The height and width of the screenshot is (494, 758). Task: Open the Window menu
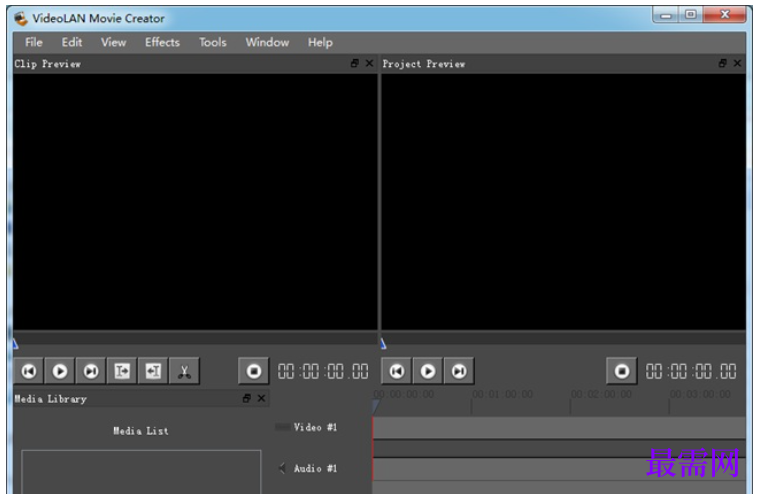267,43
